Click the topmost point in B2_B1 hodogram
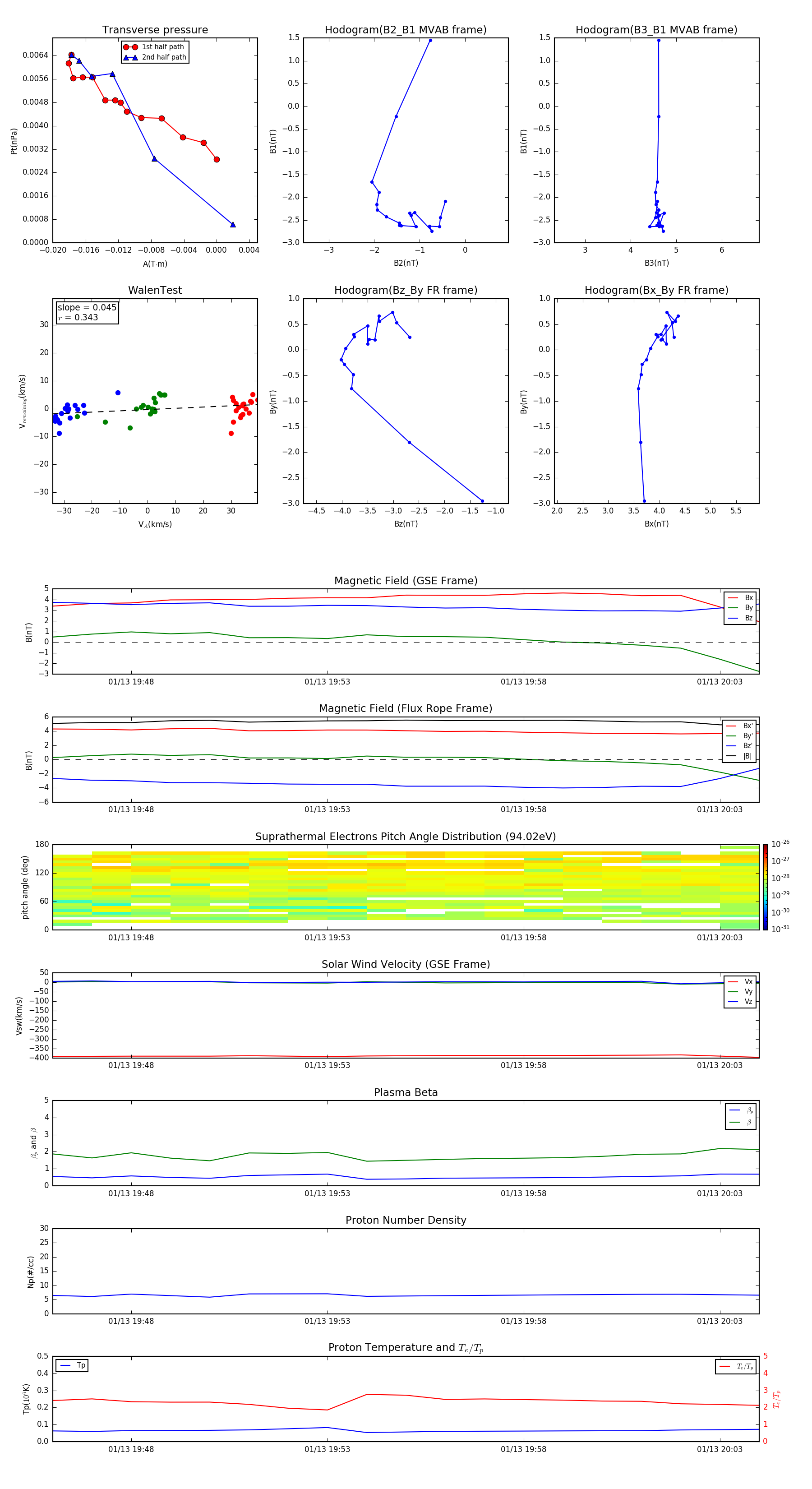 [430, 41]
